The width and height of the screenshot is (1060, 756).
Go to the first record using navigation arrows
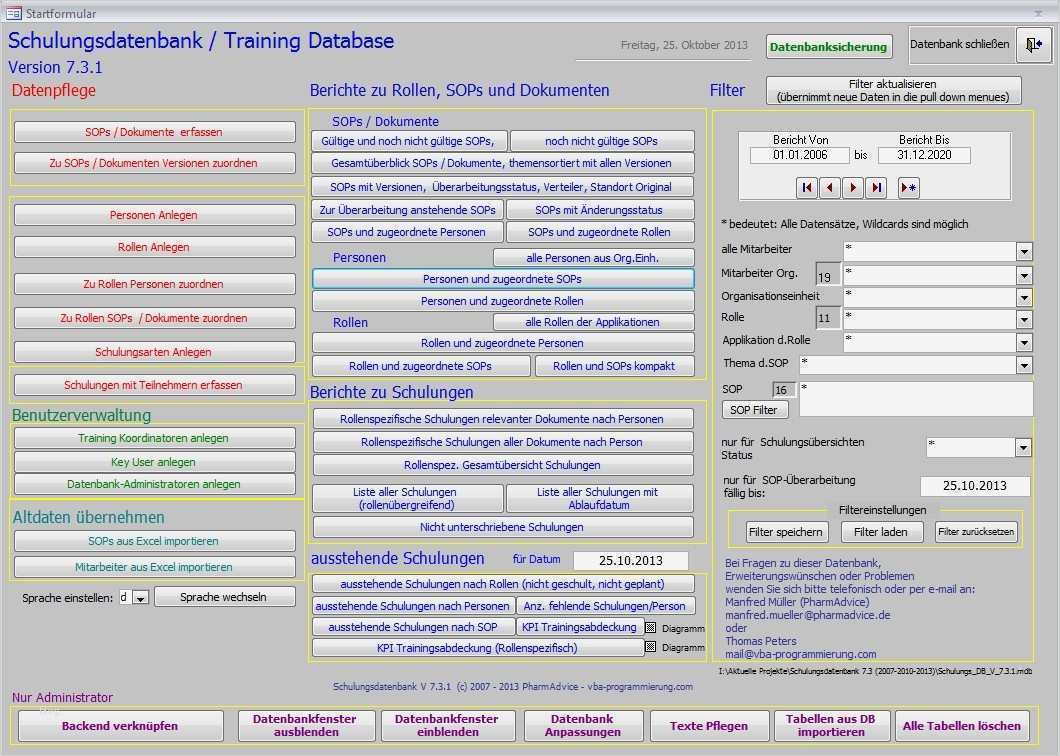[x=806, y=187]
